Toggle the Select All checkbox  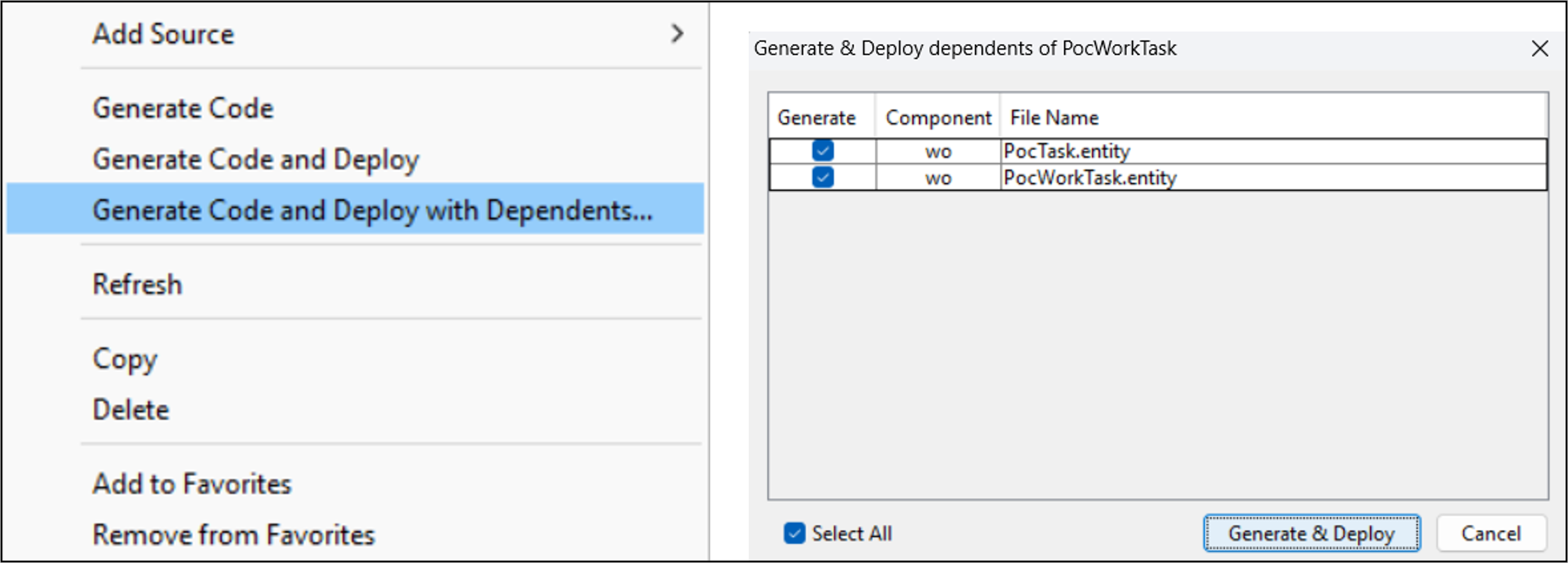tap(794, 533)
